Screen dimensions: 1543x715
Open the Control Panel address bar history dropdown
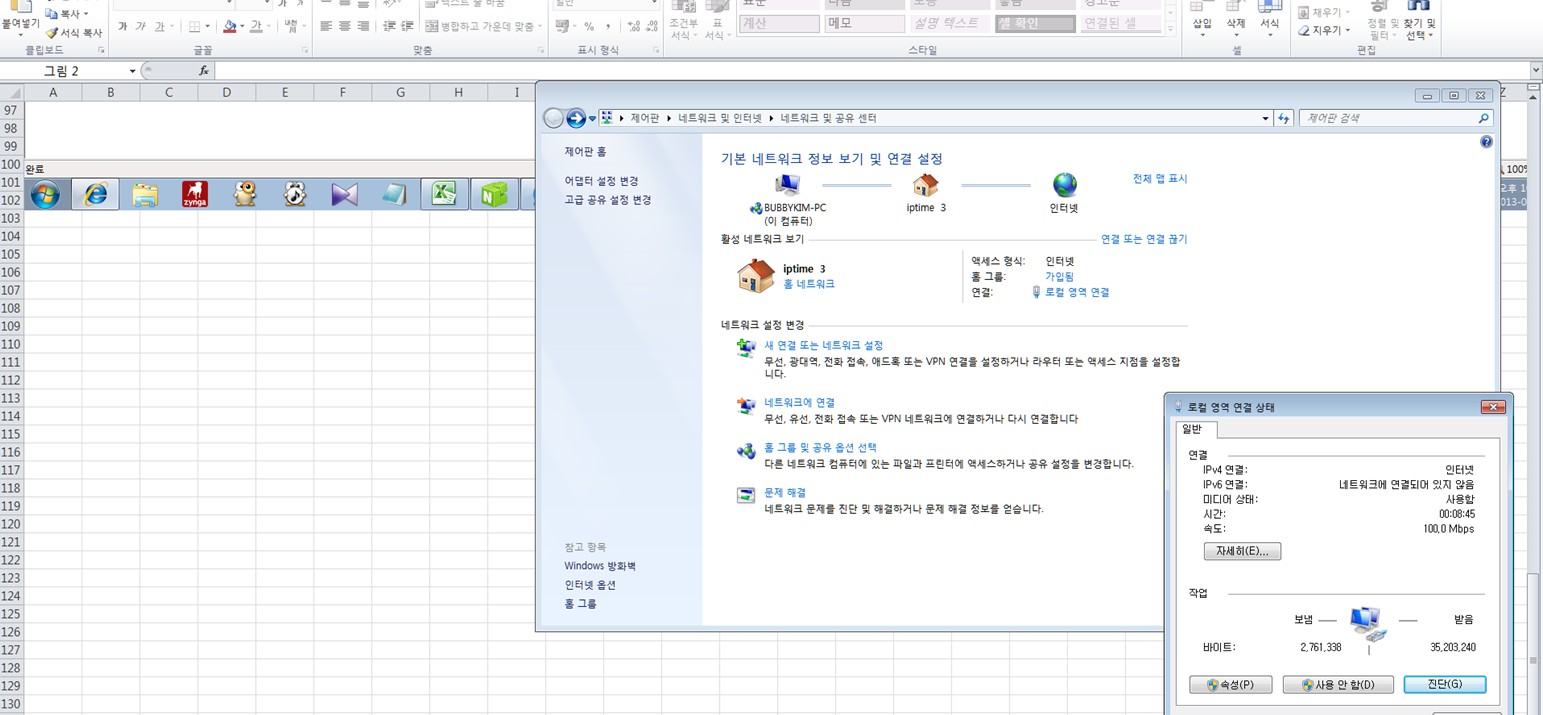pos(1267,118)
